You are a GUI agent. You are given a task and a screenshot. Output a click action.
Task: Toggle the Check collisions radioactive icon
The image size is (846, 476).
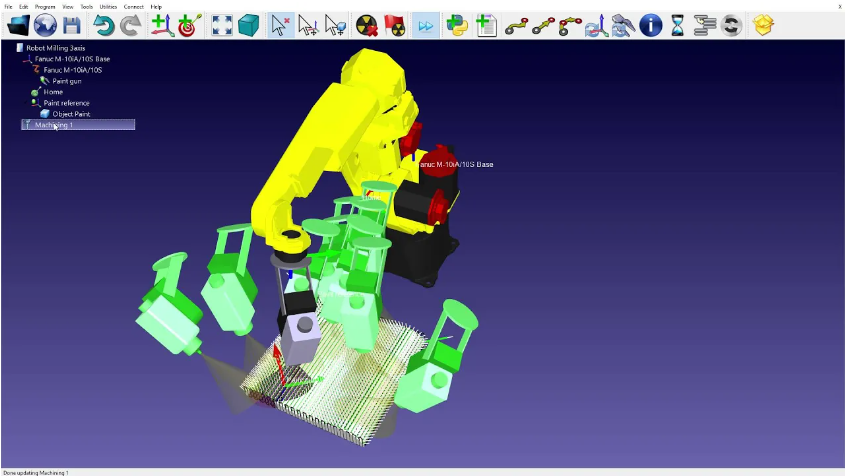[367, 25]
